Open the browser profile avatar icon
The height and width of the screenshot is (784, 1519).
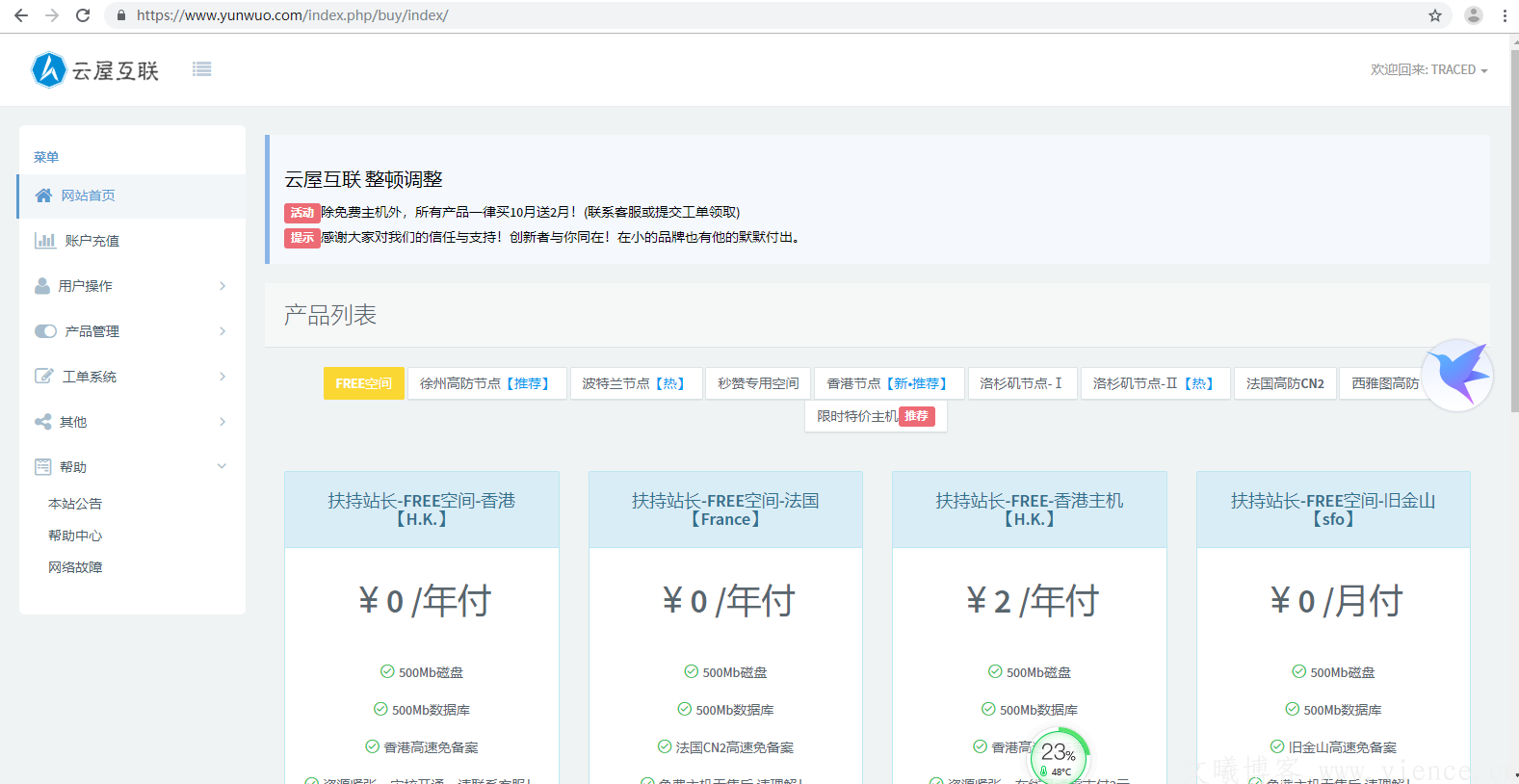pos(1473,15)
